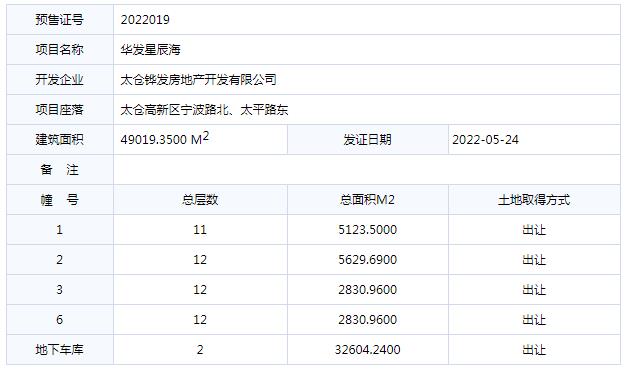Select the 项目座落 label
This screenshot has height=371, width=625.
[60, 110]
